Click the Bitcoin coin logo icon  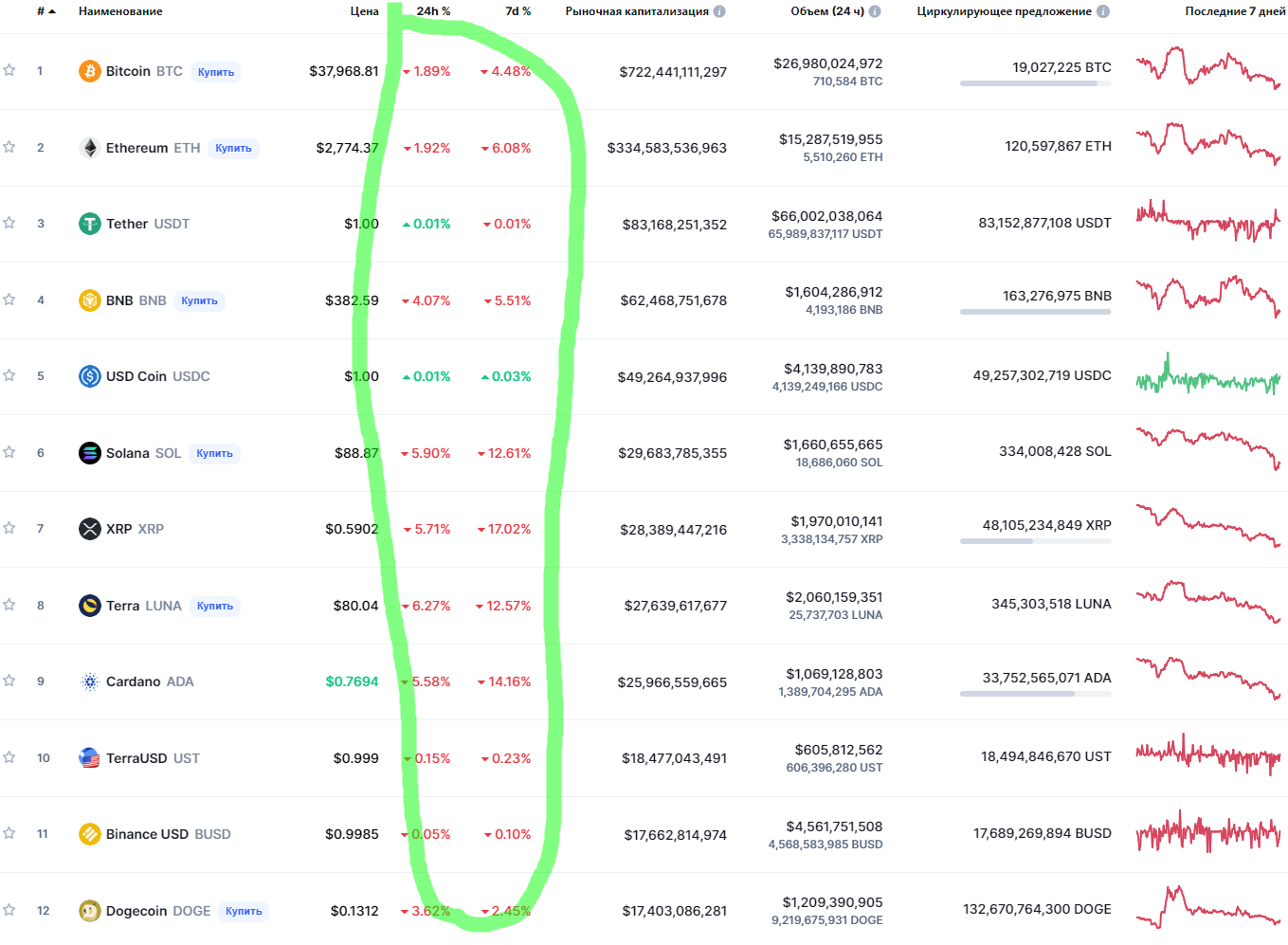point(89,71)
